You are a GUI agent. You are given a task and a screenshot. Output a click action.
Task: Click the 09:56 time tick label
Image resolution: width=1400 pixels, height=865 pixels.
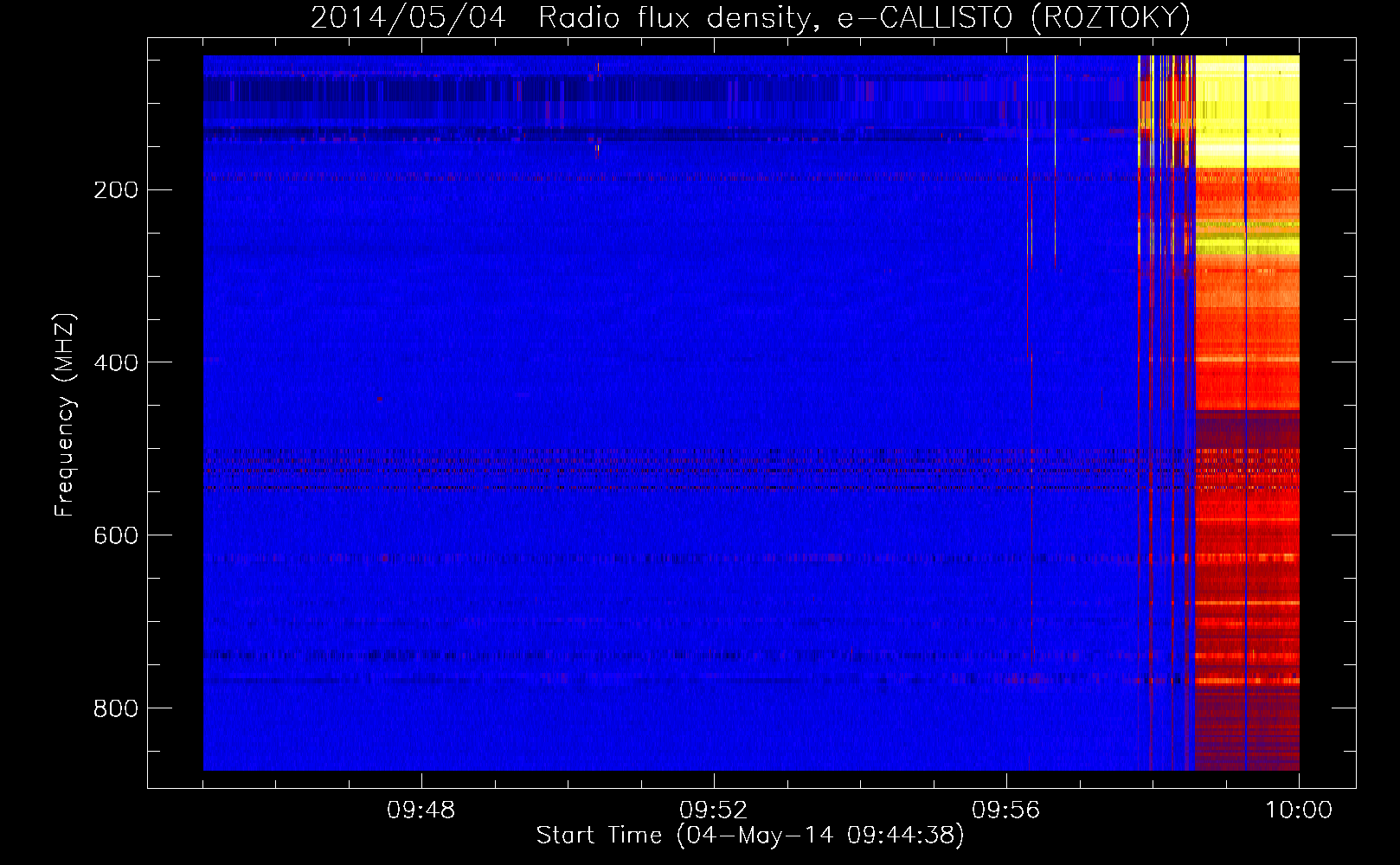point(1006,811)
